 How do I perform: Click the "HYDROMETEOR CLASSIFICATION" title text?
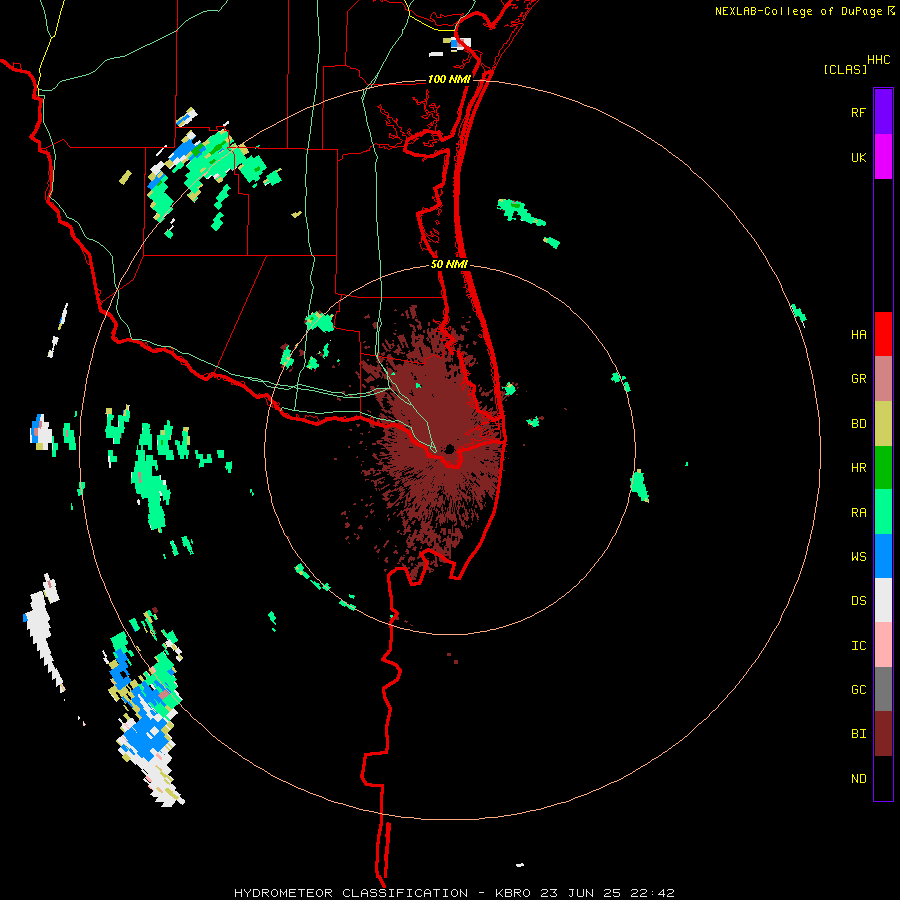(x=351, y=893)
